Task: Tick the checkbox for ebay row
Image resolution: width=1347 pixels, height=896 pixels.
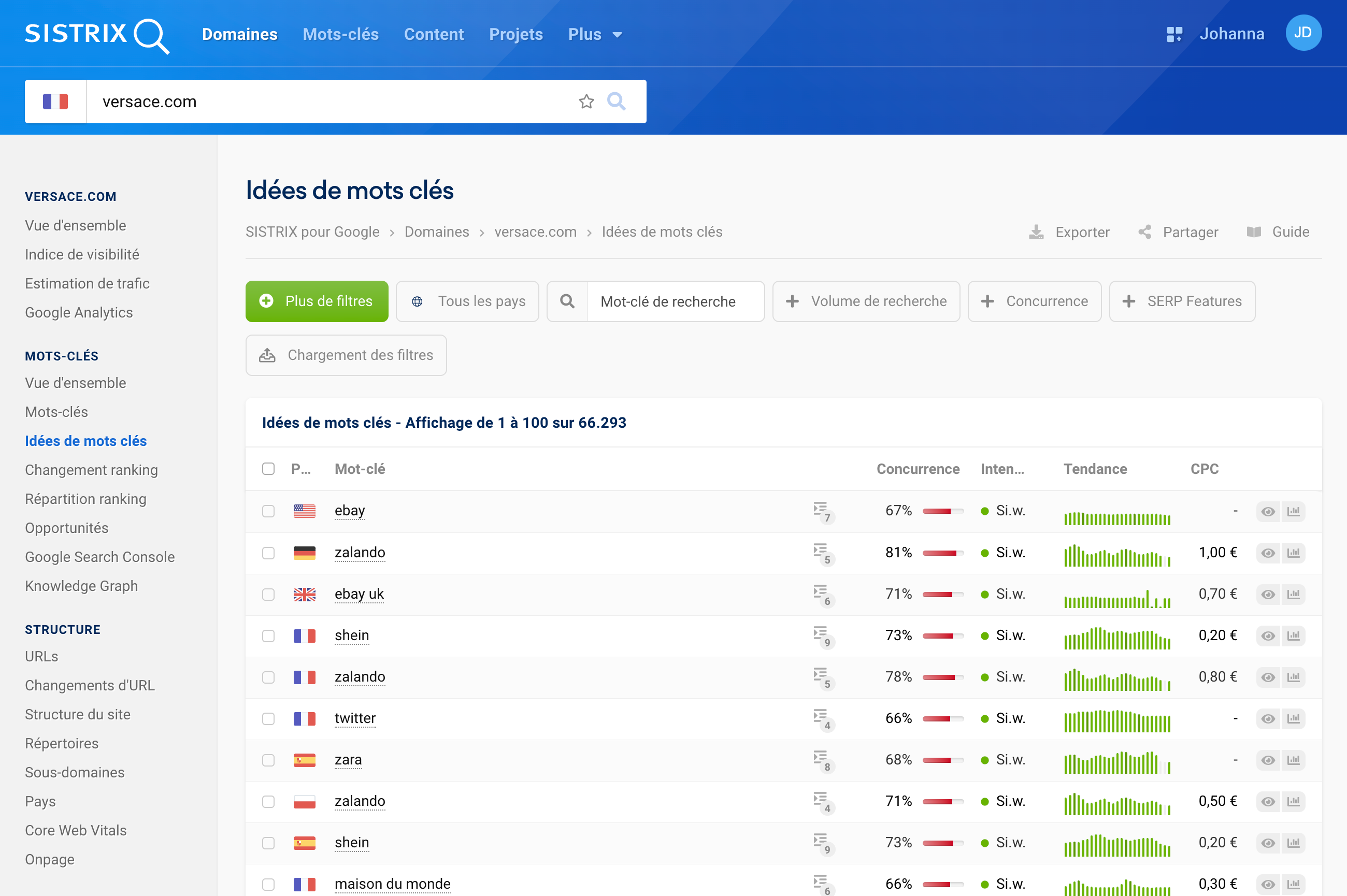Action: pos(268,511)
